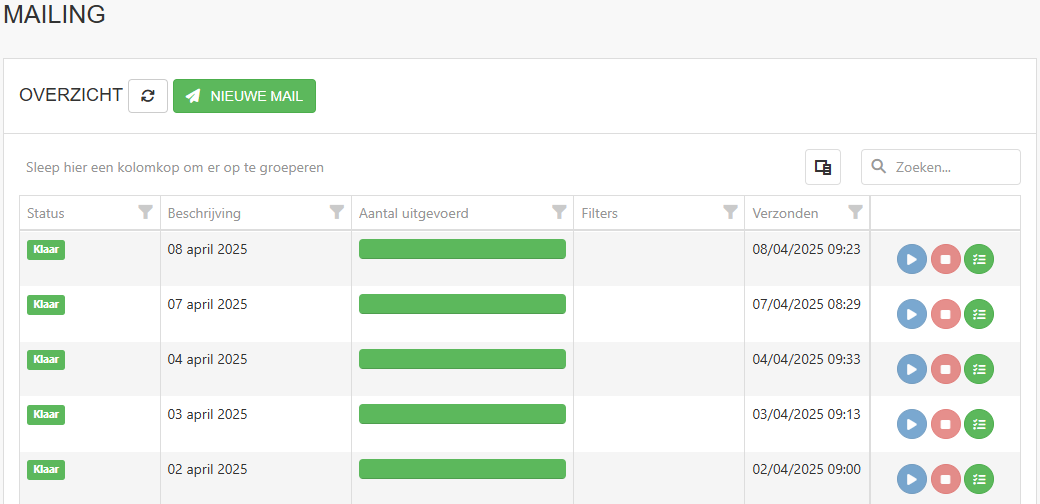
Task: Open the Aantal uitgevoerd column filter
Action: (x=559, y=212)
